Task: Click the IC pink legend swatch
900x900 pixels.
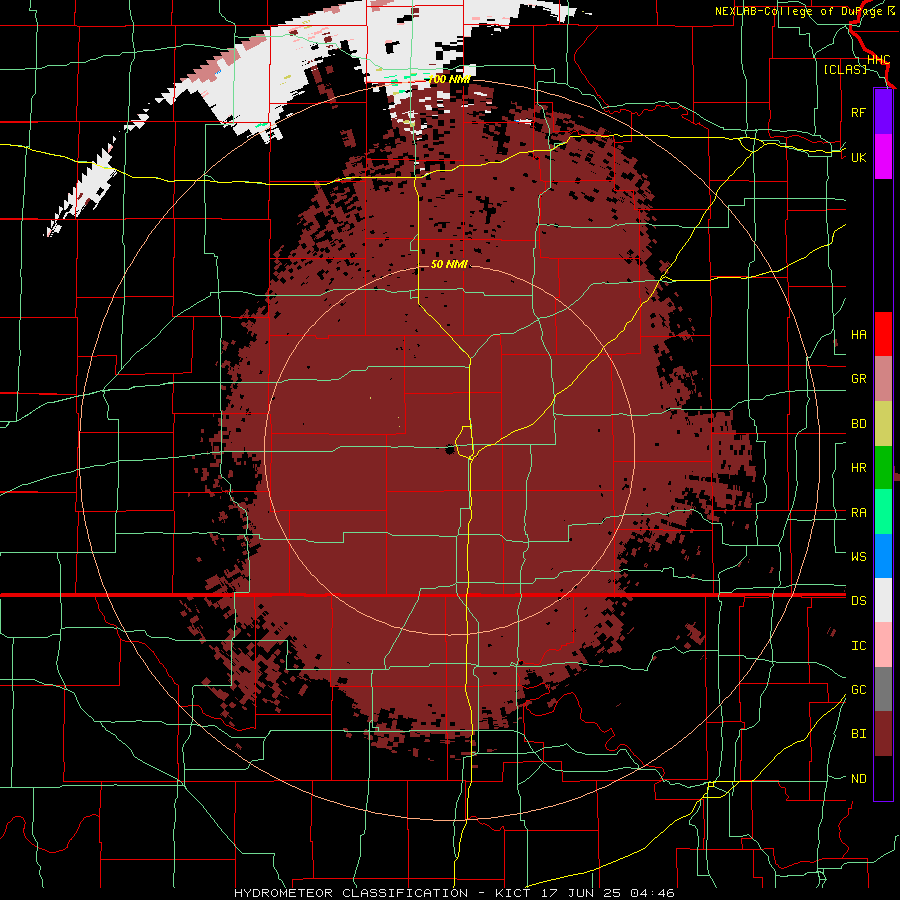Action: point(883,645)
